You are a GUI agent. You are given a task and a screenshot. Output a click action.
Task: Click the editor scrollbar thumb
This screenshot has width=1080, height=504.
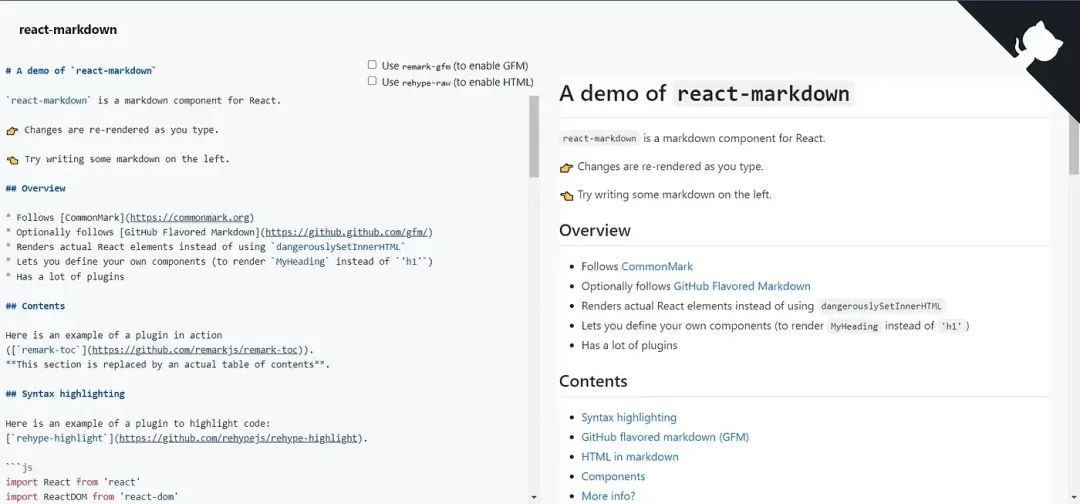(x=534, y=136)
